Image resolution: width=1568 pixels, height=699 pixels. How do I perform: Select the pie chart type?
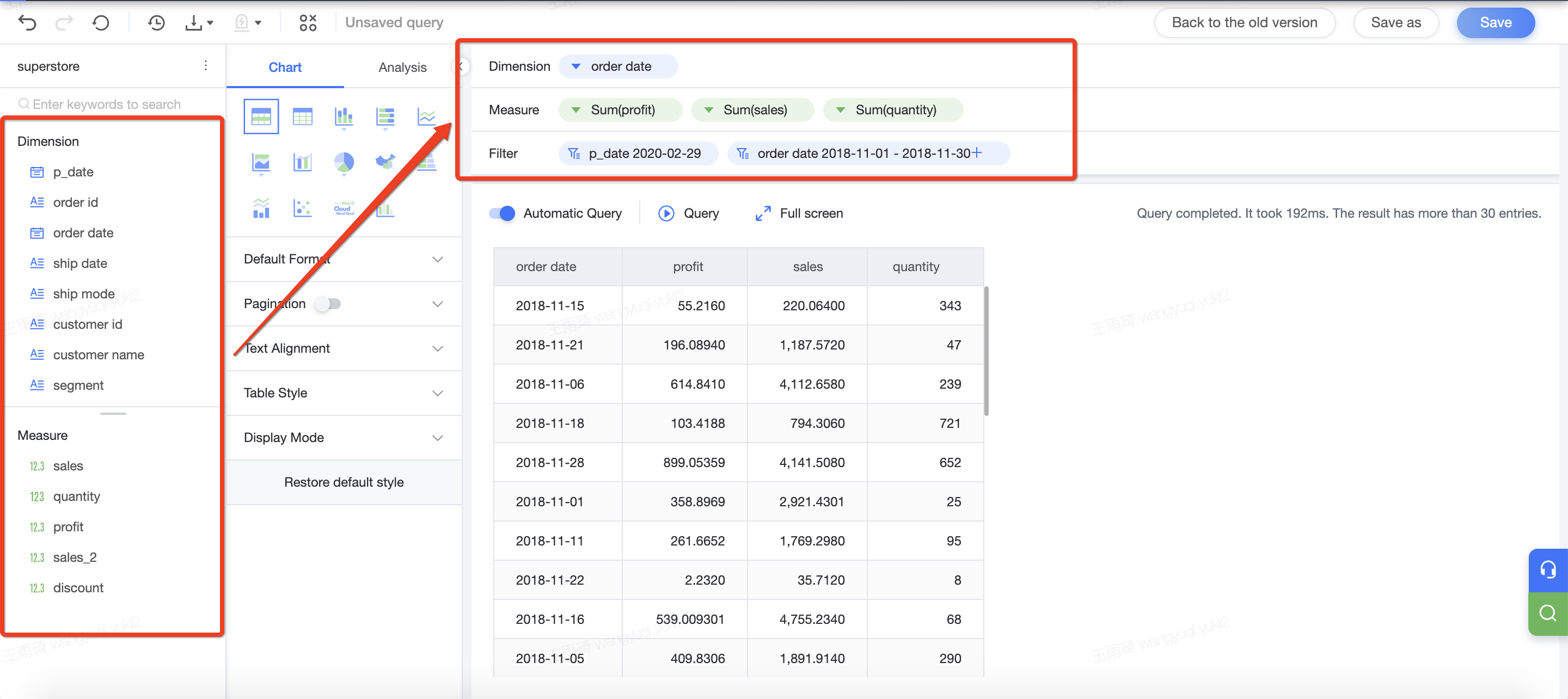click(x=344, y=163)
